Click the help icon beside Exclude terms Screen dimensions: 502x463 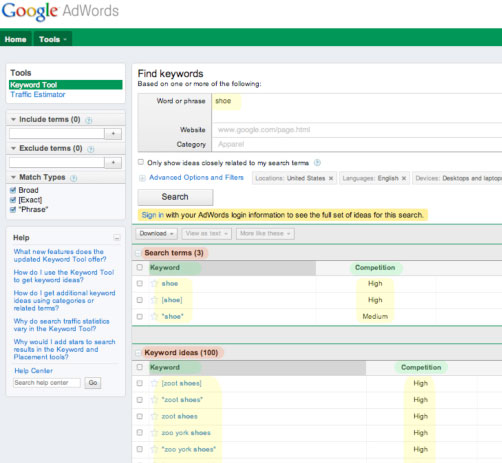(x=91, y=149)
